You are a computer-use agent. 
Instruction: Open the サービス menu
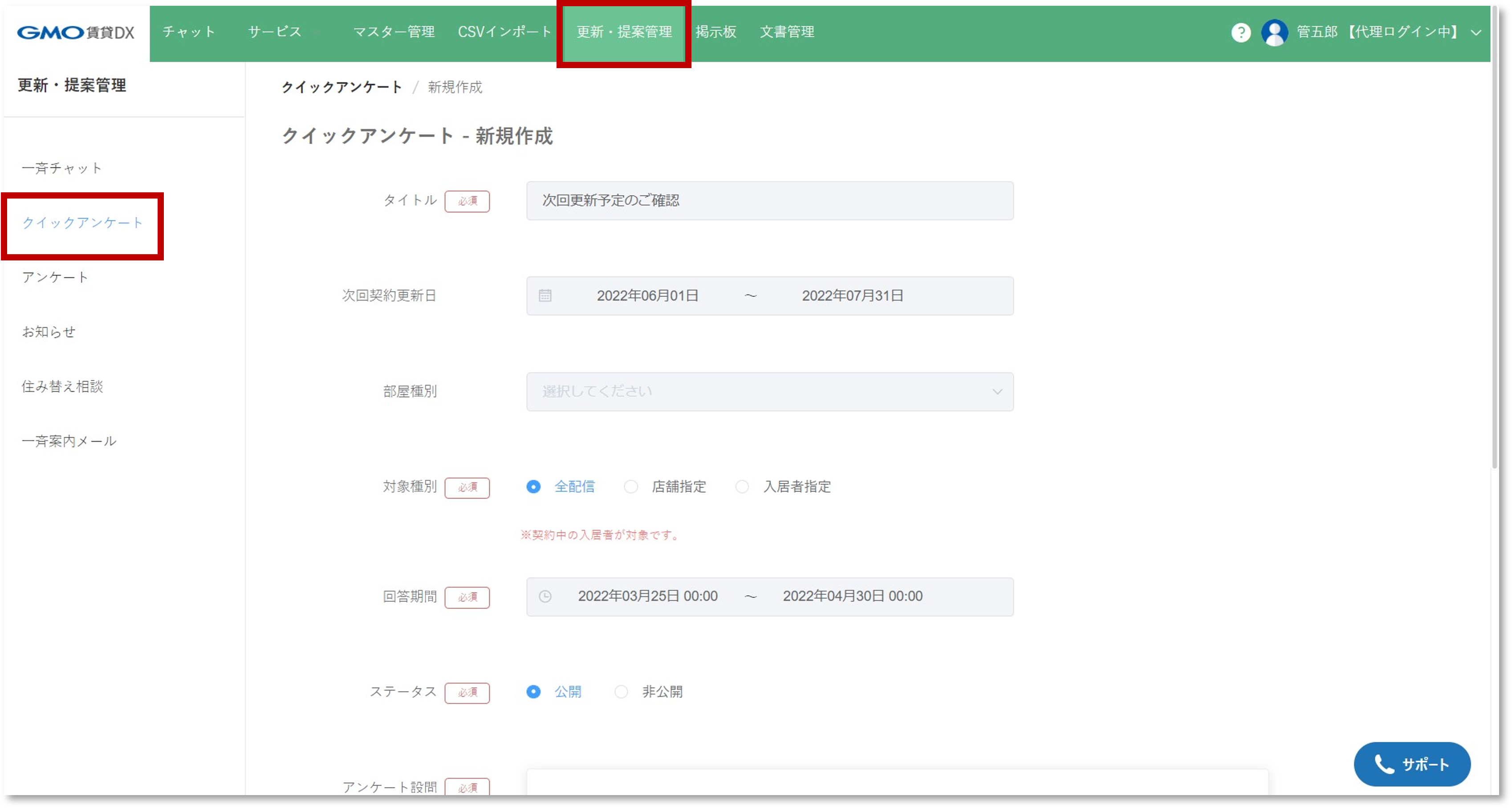(x=275, y=32)
